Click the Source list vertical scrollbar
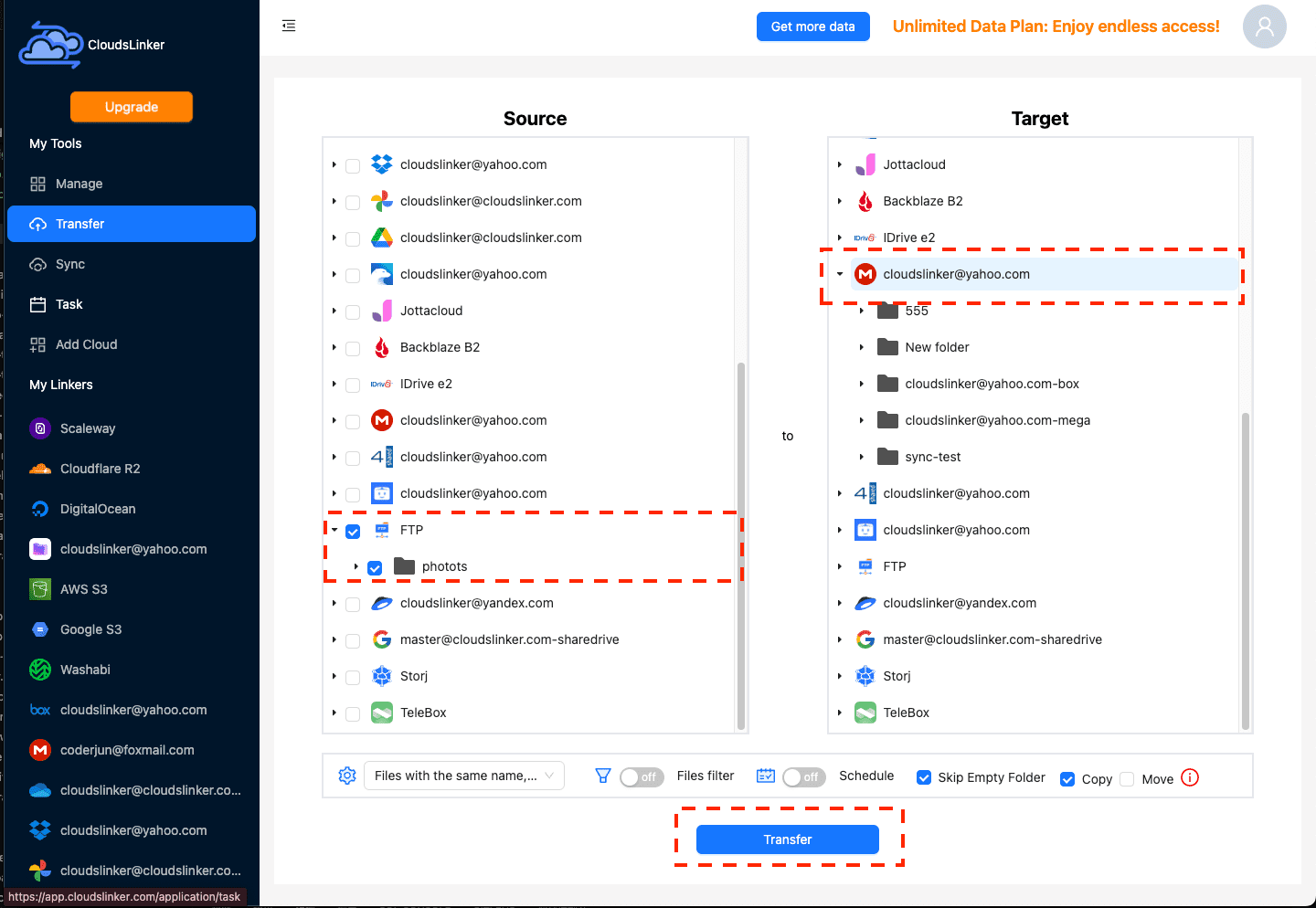The image size is (1316, 908). tap(741, 544)
